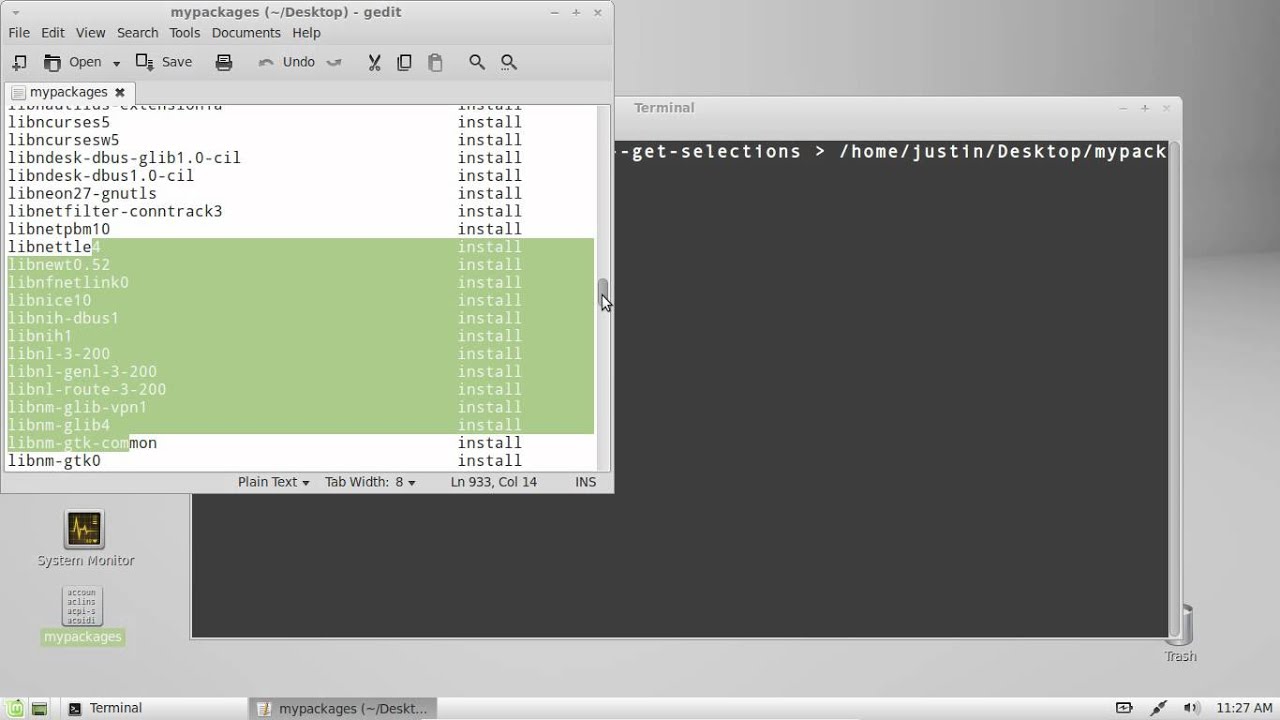Click the network icon in system tray
The image size is (1280, 720).
pos(1158,708)
